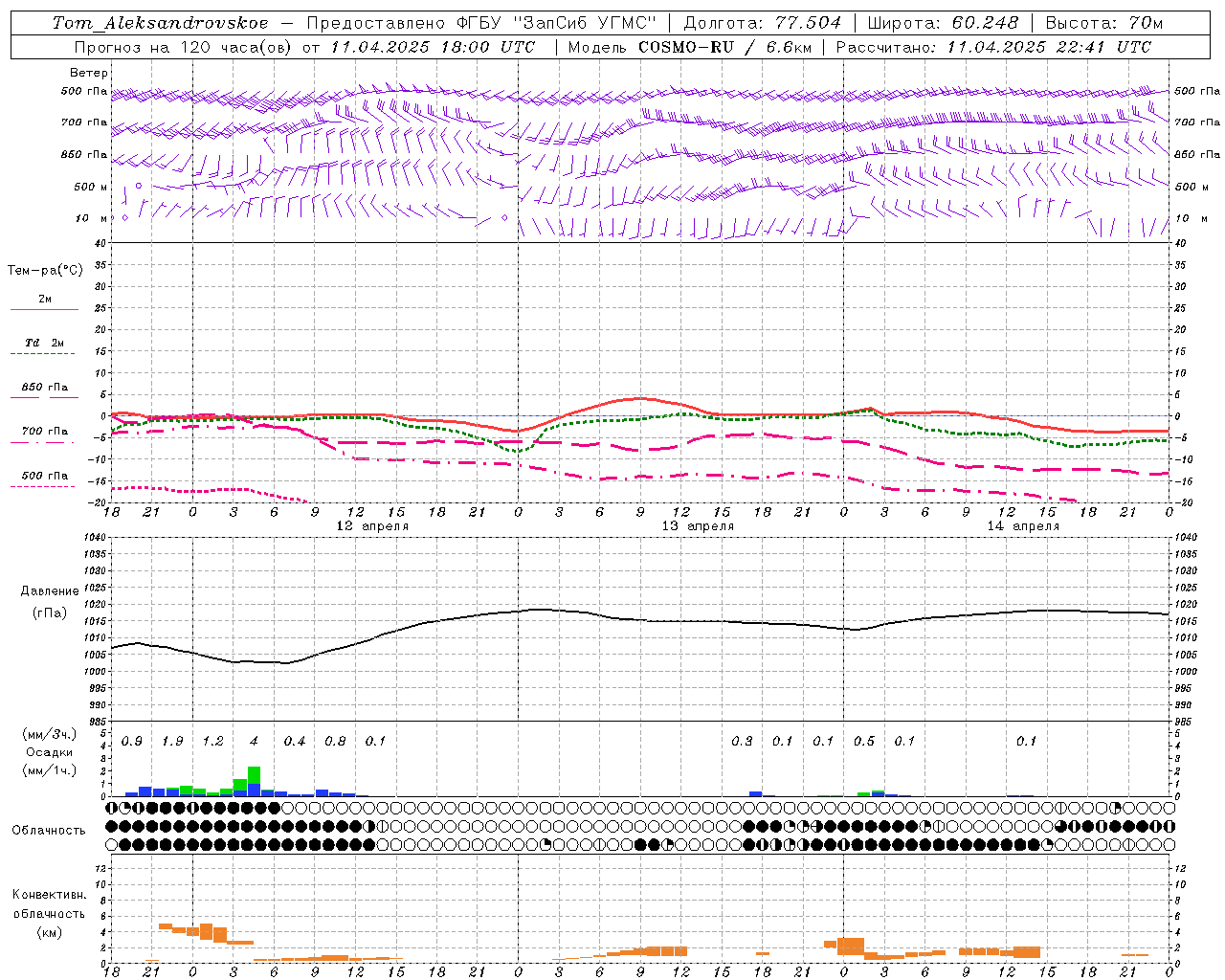Image resolution: width=1225 pixels, height=980 pixels.
Task: Click the date label "12 апреля"
Action: point(372,526)
